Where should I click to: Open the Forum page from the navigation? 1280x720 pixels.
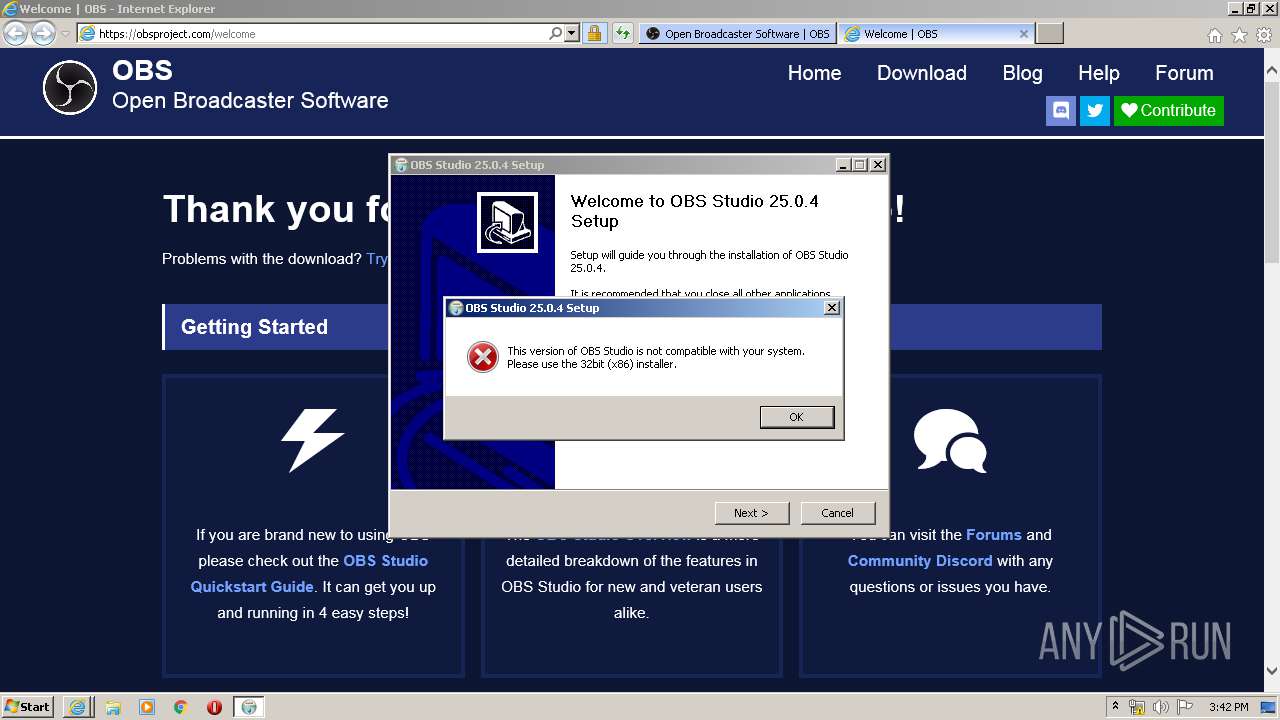[1184, 73]
